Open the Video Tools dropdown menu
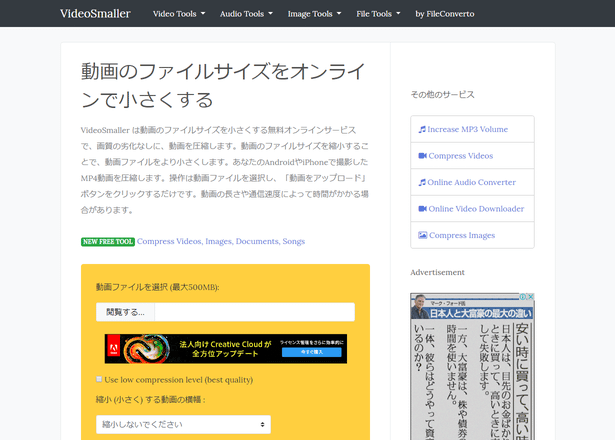This screenshot has height=440, width=615. click(x=179, y=14)
